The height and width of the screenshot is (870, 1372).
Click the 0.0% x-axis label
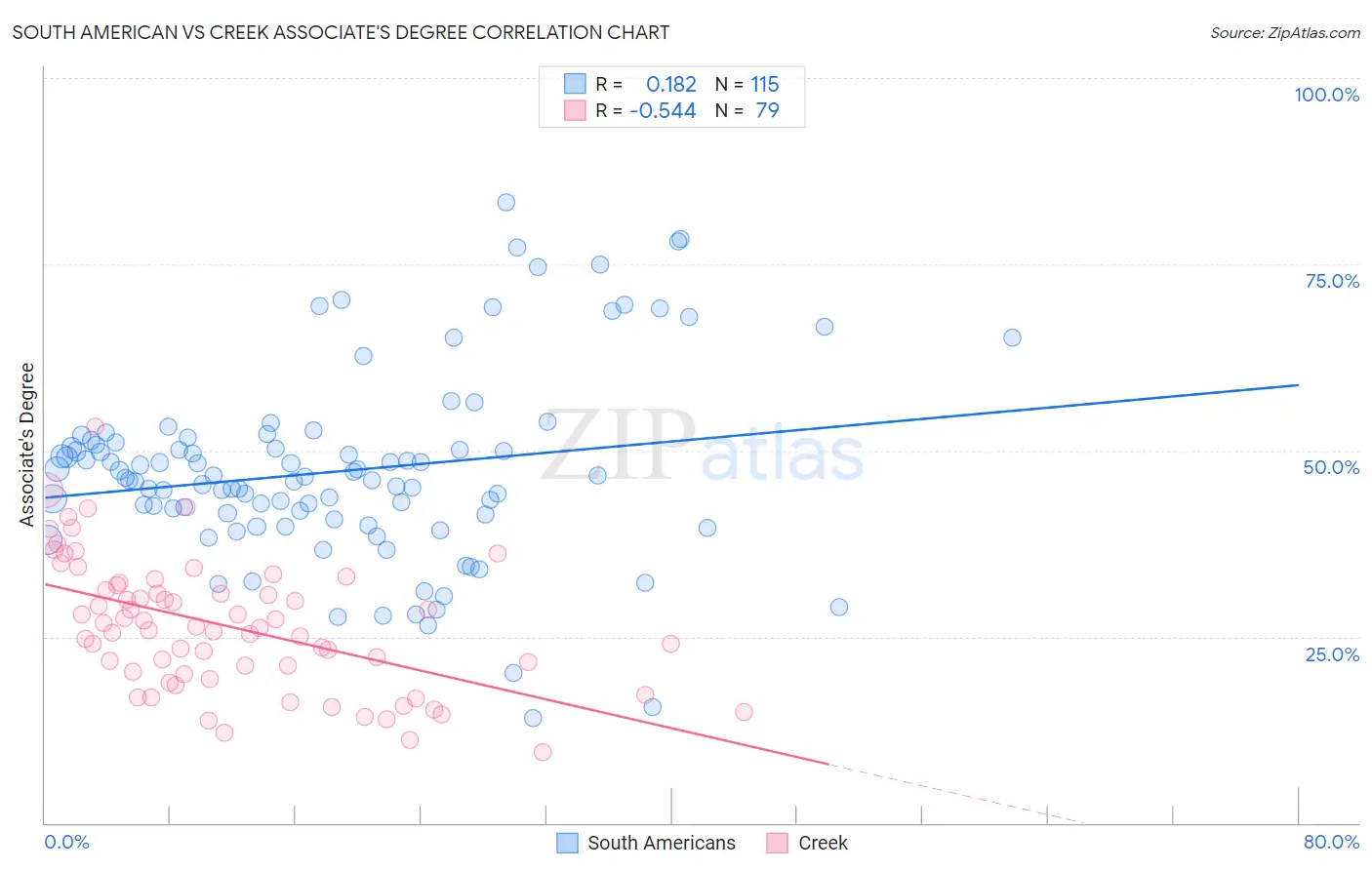[x=66, y=842]
